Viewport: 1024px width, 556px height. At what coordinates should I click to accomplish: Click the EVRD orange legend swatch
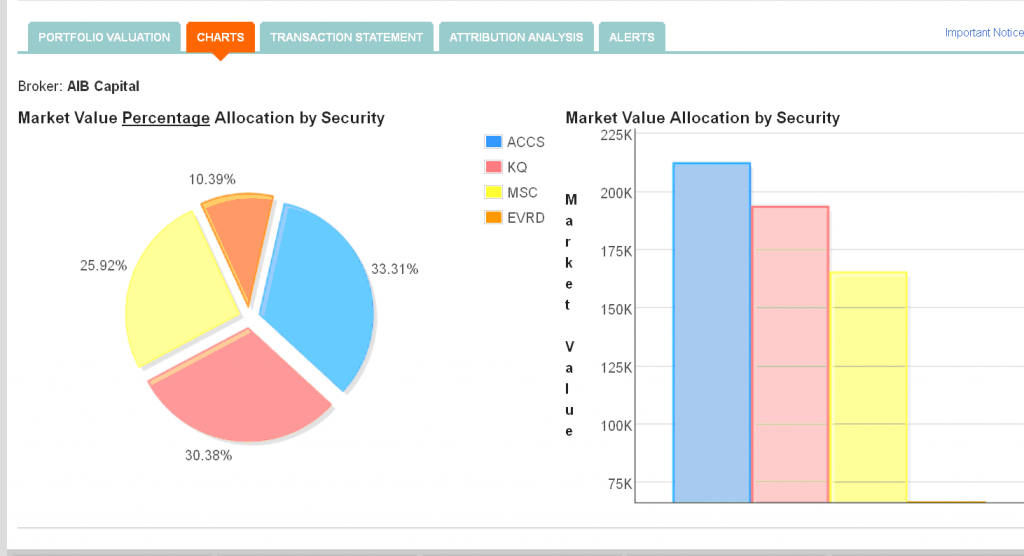(x=494, y=217)
